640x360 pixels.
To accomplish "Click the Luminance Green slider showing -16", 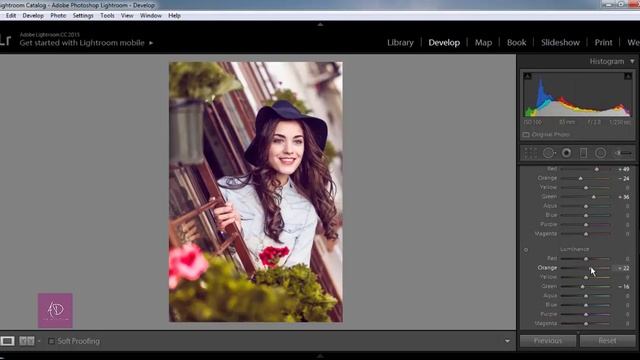I will click(585, 287).
